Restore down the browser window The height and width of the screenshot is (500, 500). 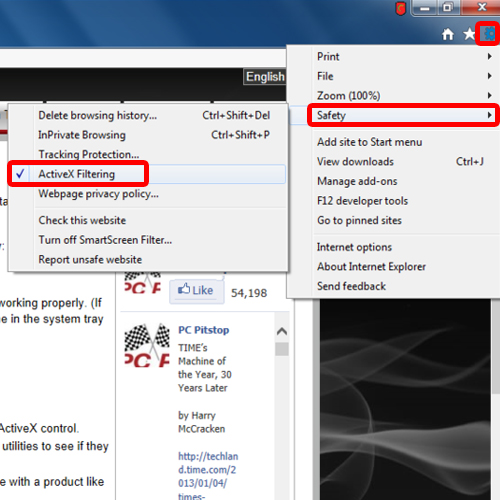(x=448, y=8)
